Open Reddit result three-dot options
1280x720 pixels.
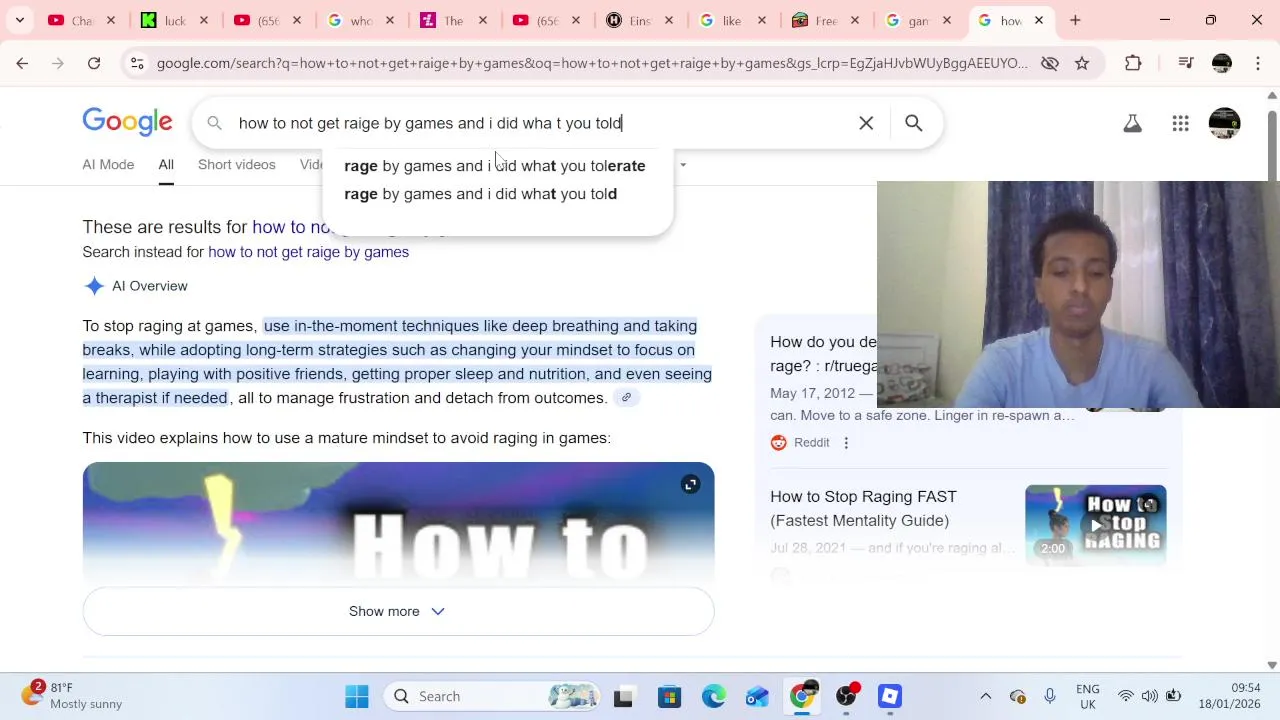coord(846,443)
